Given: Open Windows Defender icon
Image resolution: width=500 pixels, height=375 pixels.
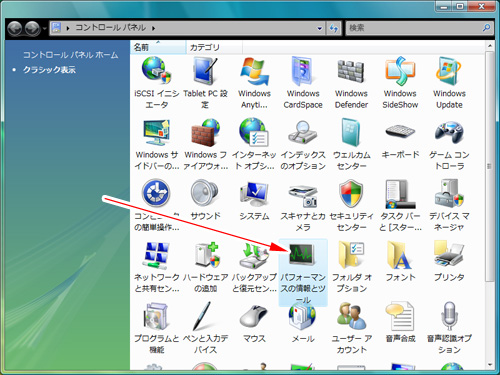Looking at the screenshot, I should pos(351,71).
